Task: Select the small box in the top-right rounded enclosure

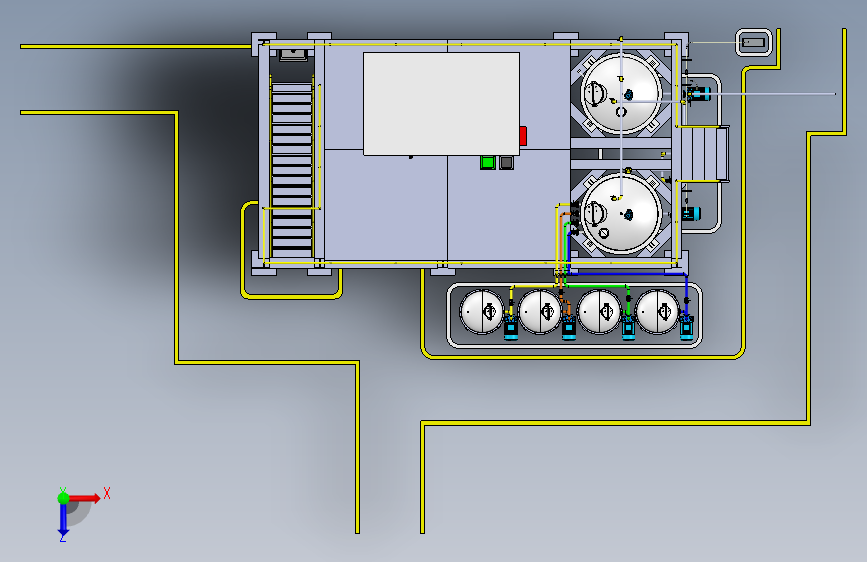Action: pos(753,43)
